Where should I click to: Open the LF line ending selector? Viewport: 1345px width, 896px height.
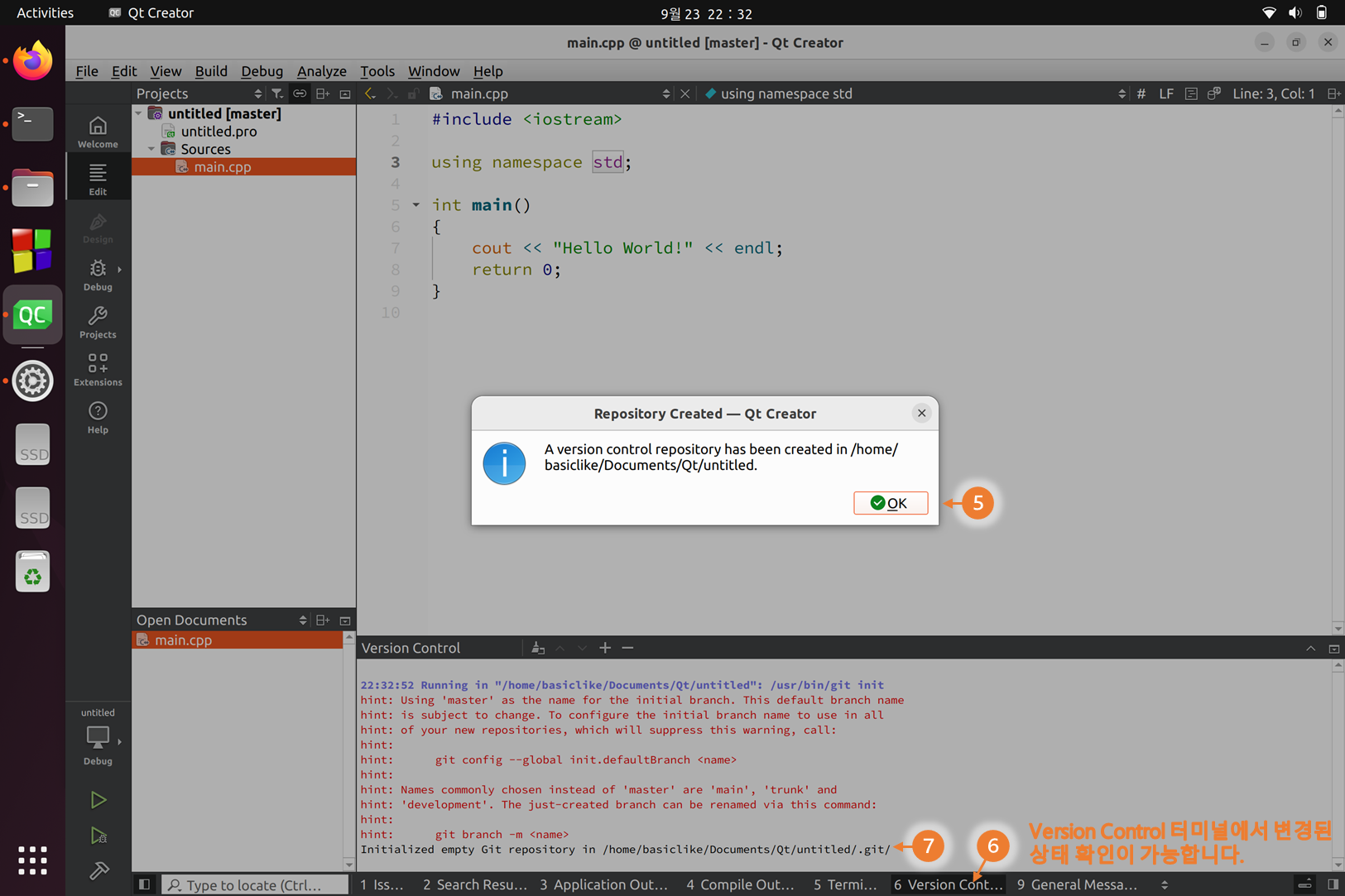(1165, 93)
